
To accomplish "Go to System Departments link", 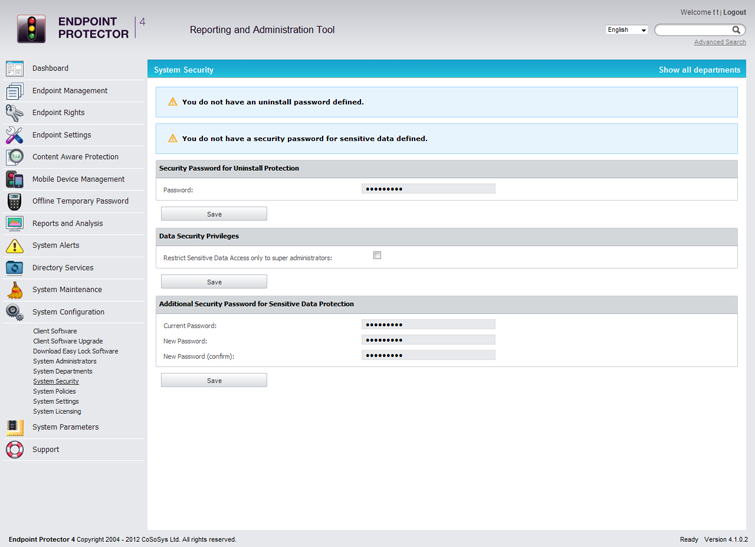I will click(63, 372).
